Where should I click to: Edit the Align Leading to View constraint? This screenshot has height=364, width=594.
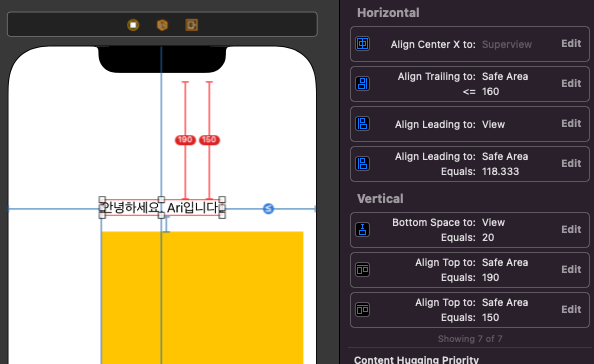point(571,123)
